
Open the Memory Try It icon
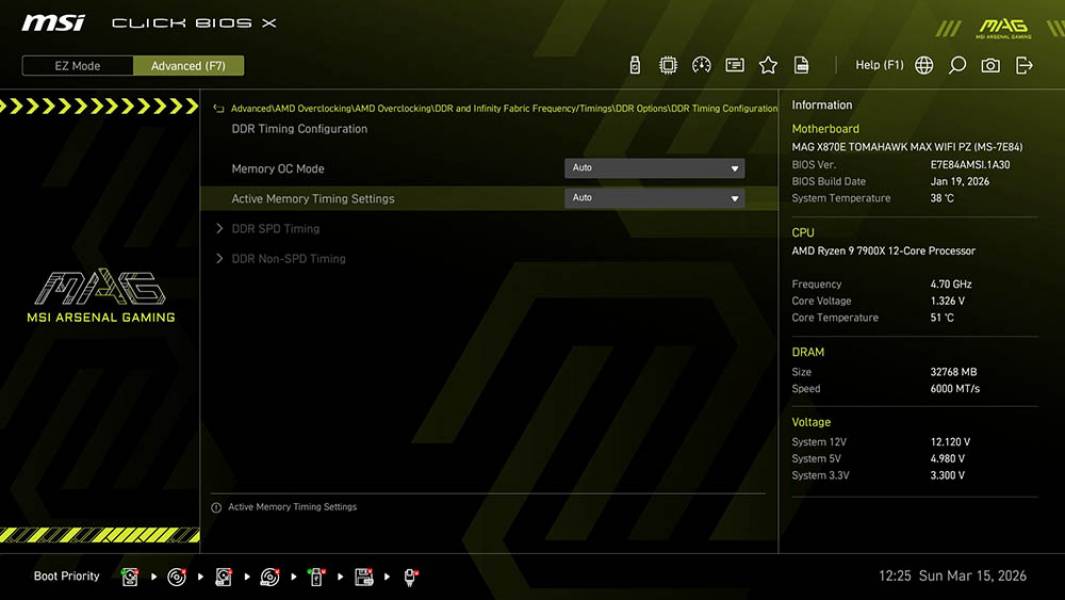(x=735, y=64)
